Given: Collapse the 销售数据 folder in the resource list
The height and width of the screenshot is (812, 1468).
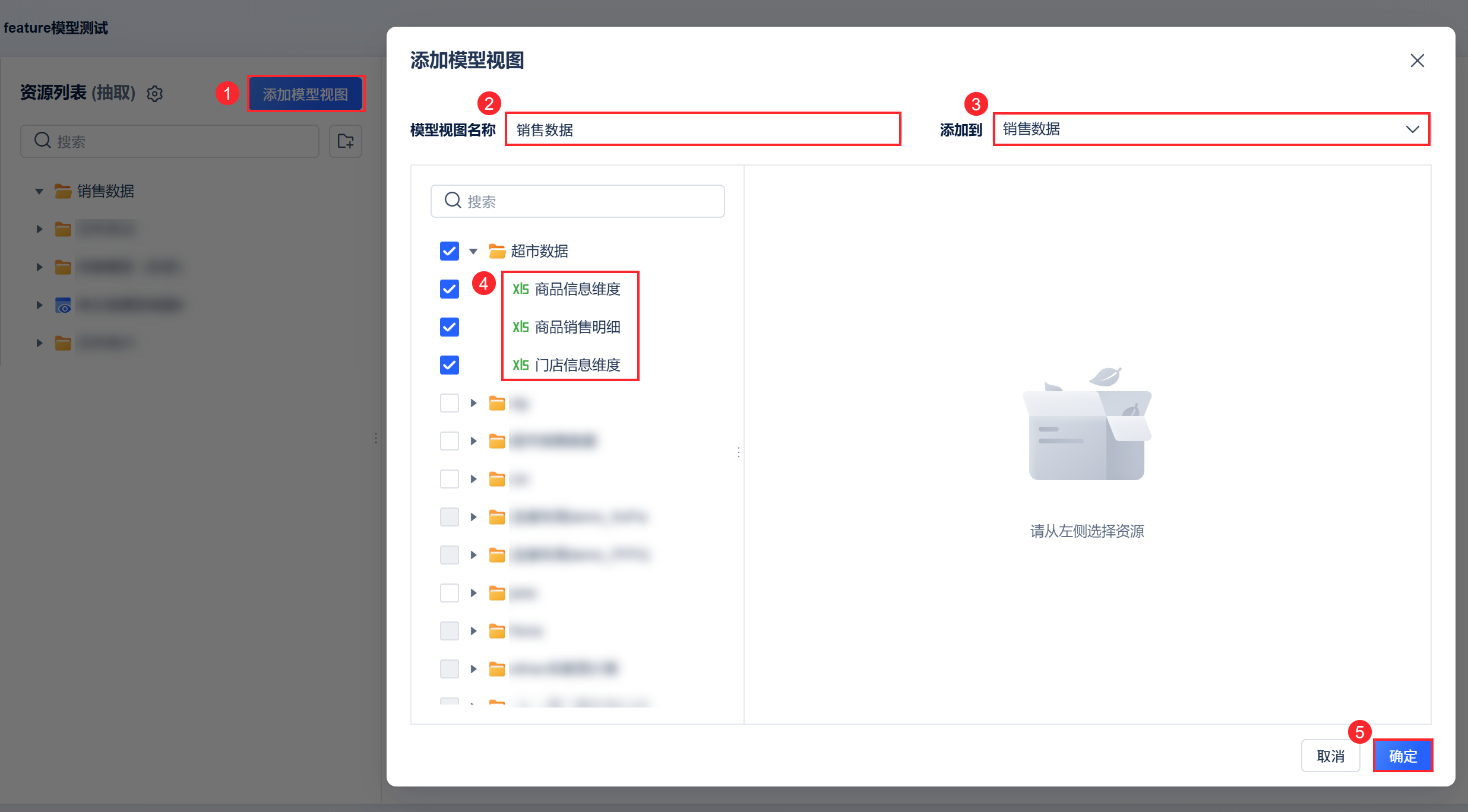Looking at the screenshot, I should pyautogui.click(x=39, y=191).
